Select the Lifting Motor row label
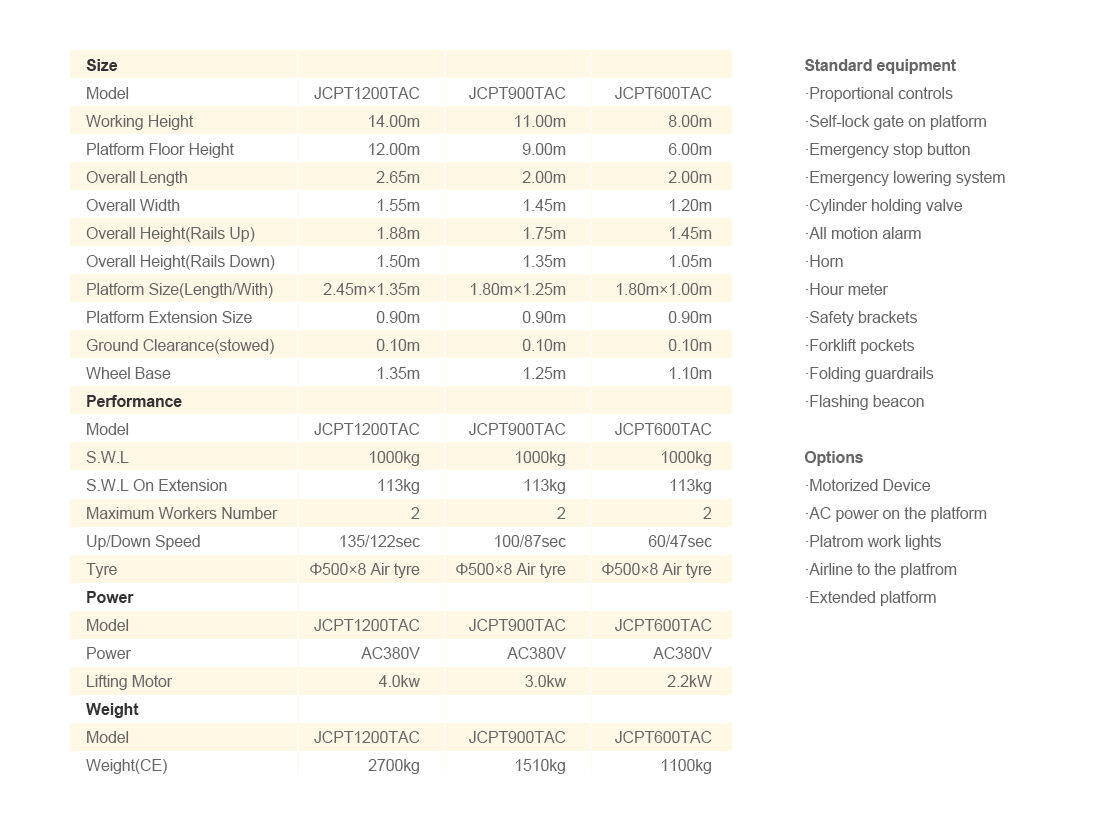The image size is (1110, 826). tap(129, 681)
